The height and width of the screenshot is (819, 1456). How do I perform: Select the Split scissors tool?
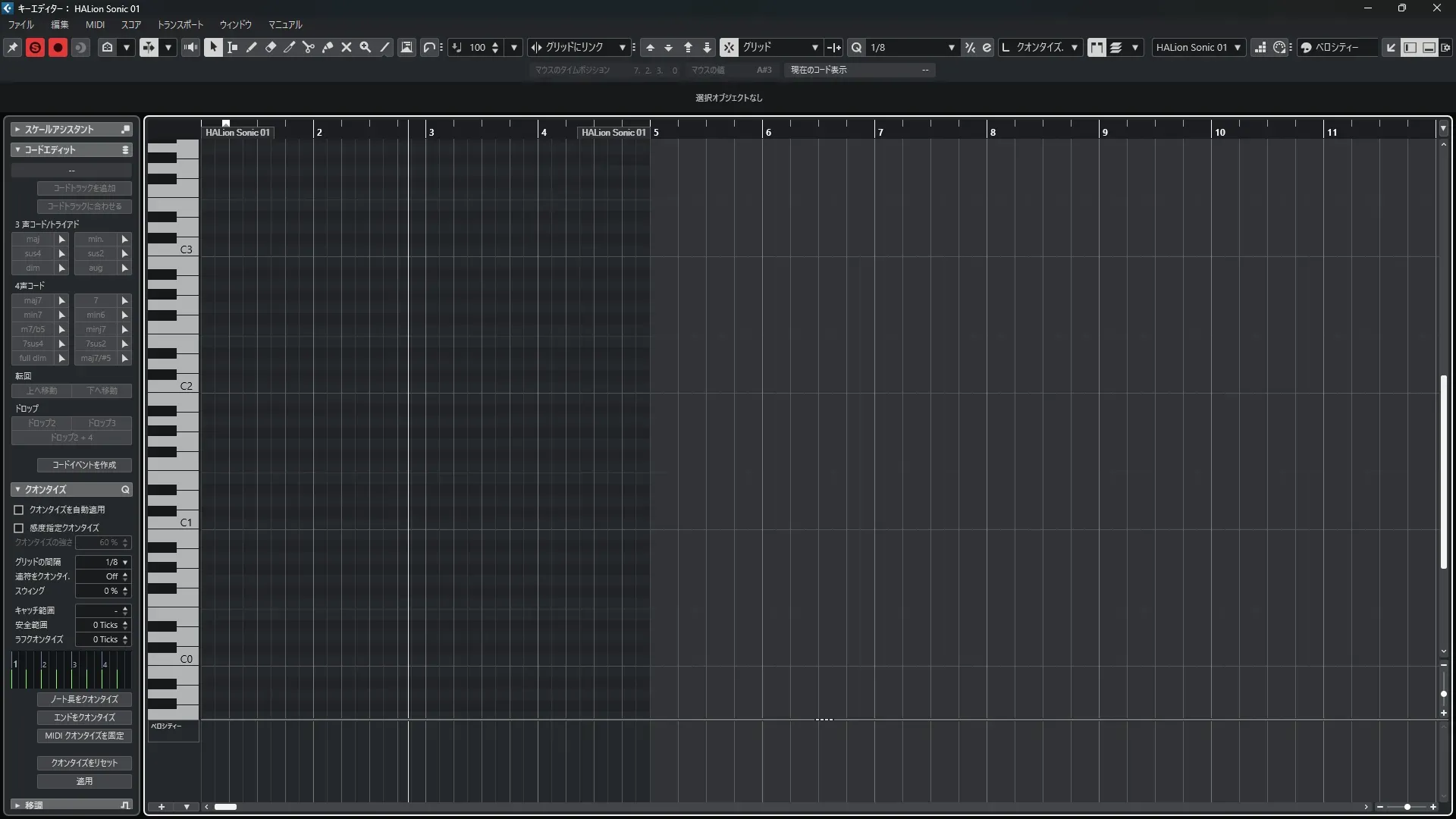pos(309,47)
